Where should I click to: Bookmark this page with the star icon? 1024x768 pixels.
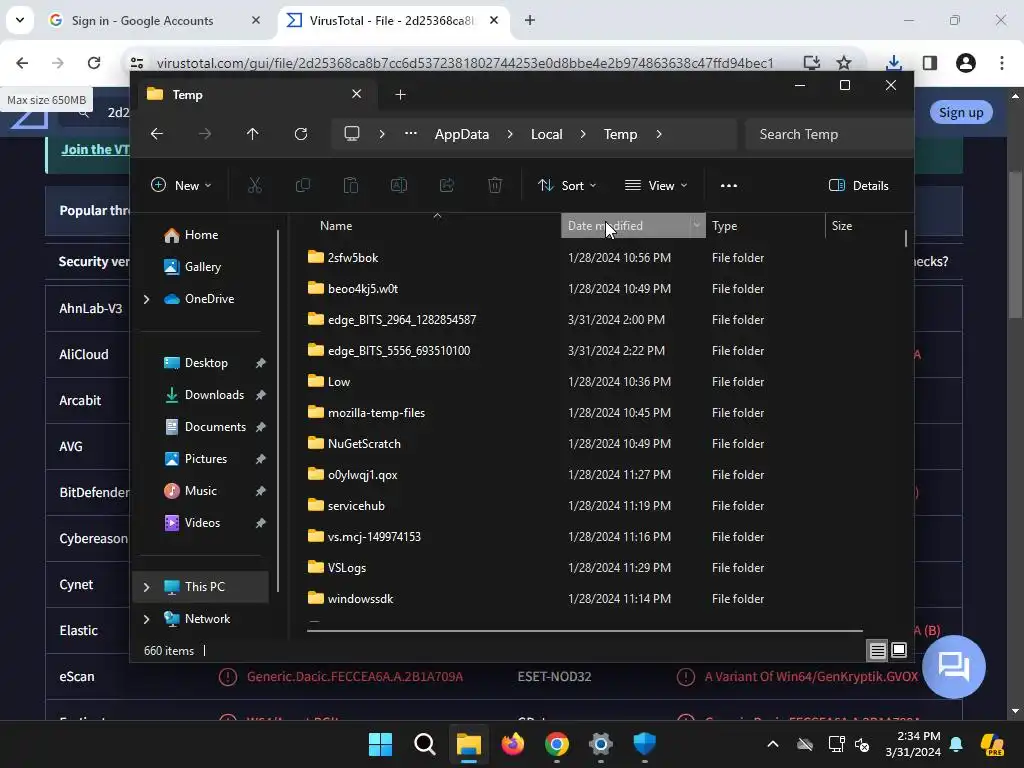click(844, 63)
